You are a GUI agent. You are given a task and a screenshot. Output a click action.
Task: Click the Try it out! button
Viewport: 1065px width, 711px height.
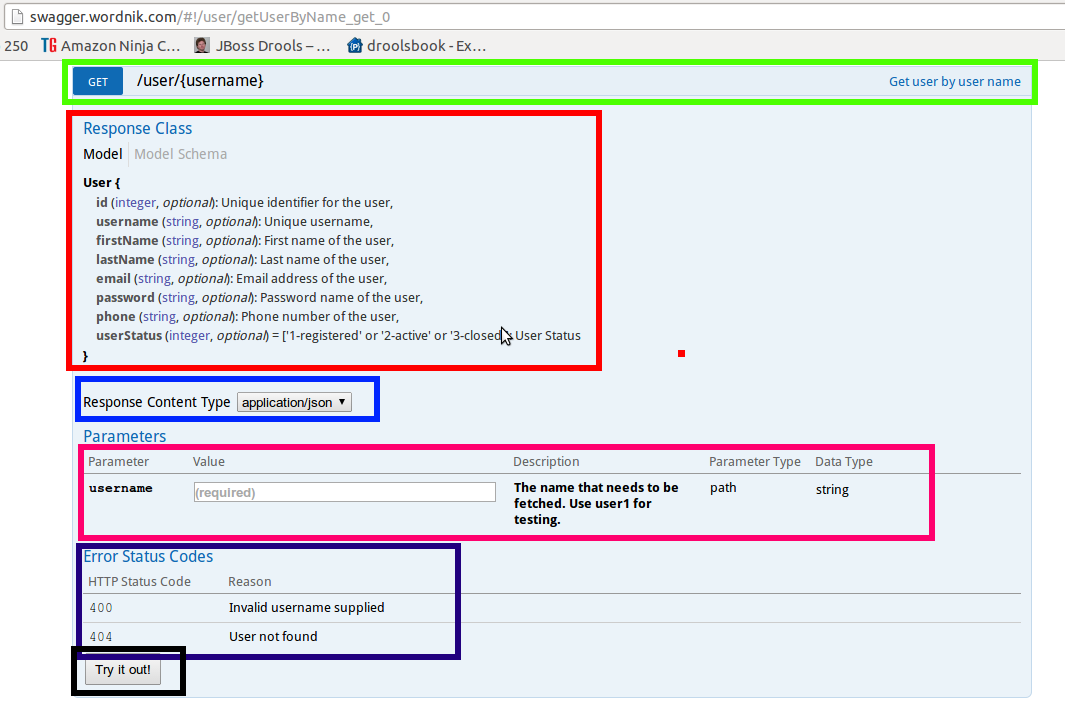[x=123, y=670]
